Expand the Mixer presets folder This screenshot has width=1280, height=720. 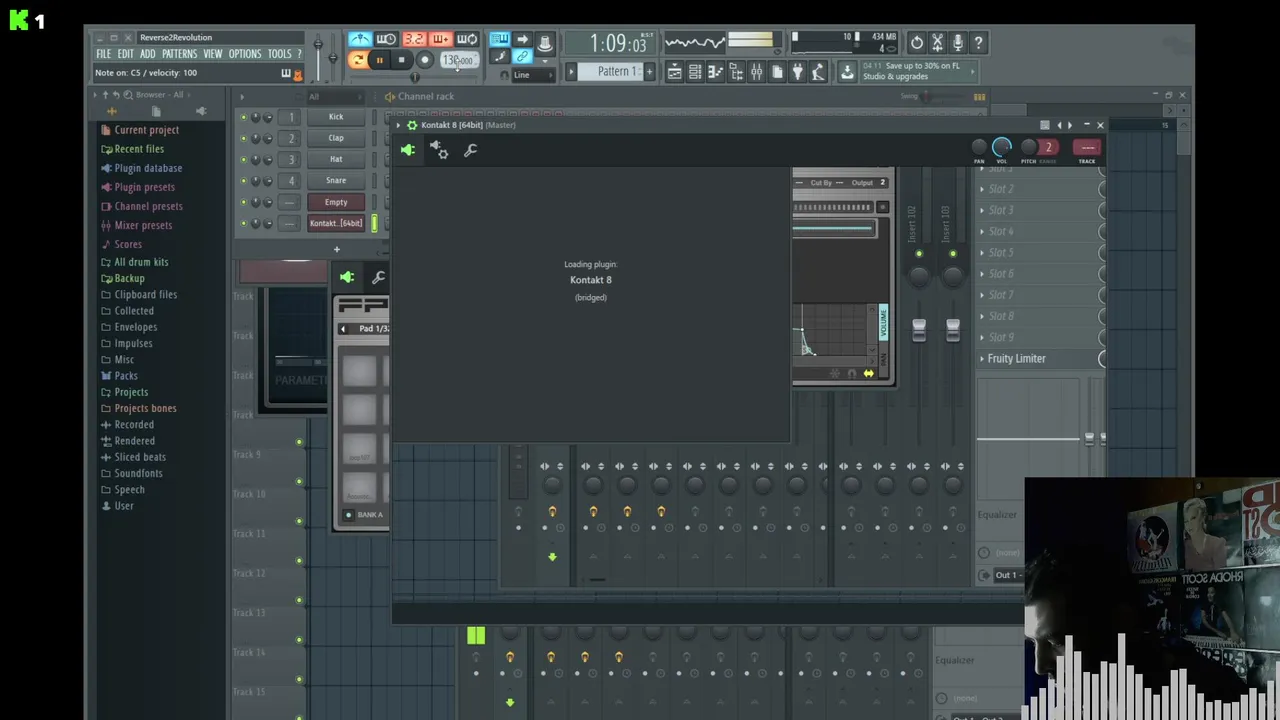click(143, 225)
